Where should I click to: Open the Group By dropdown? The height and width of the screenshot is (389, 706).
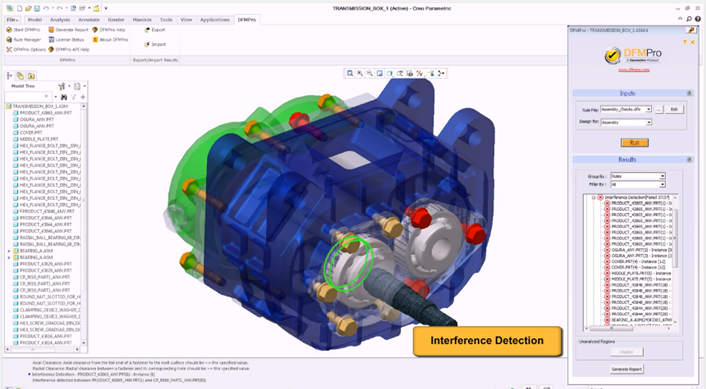click(x=637, y=176)
